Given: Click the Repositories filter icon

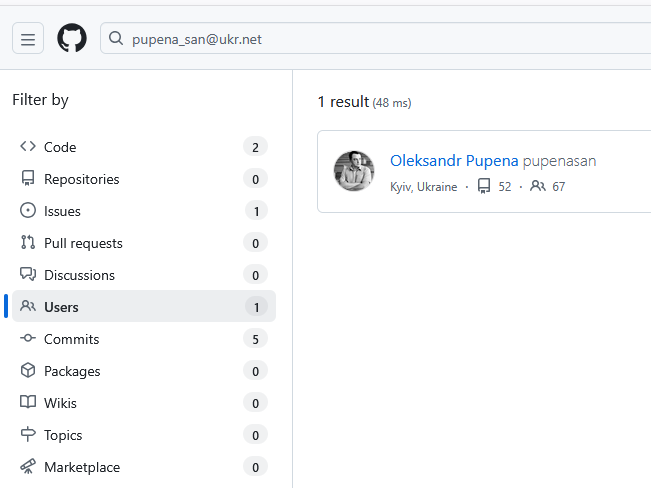Looking at the screenshot, I should pos(28,179).
